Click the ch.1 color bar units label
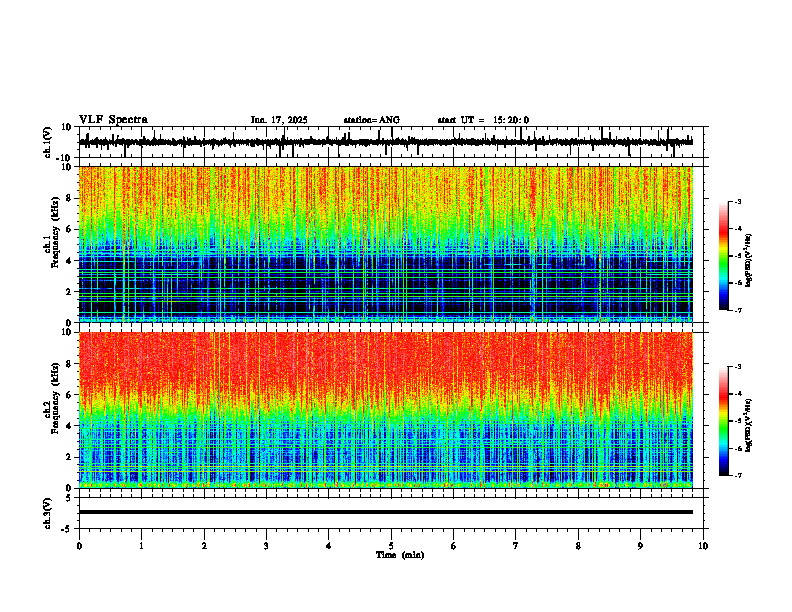Image resolution: width=792 pixels, height=612 pixels. (x=749, y=261)
